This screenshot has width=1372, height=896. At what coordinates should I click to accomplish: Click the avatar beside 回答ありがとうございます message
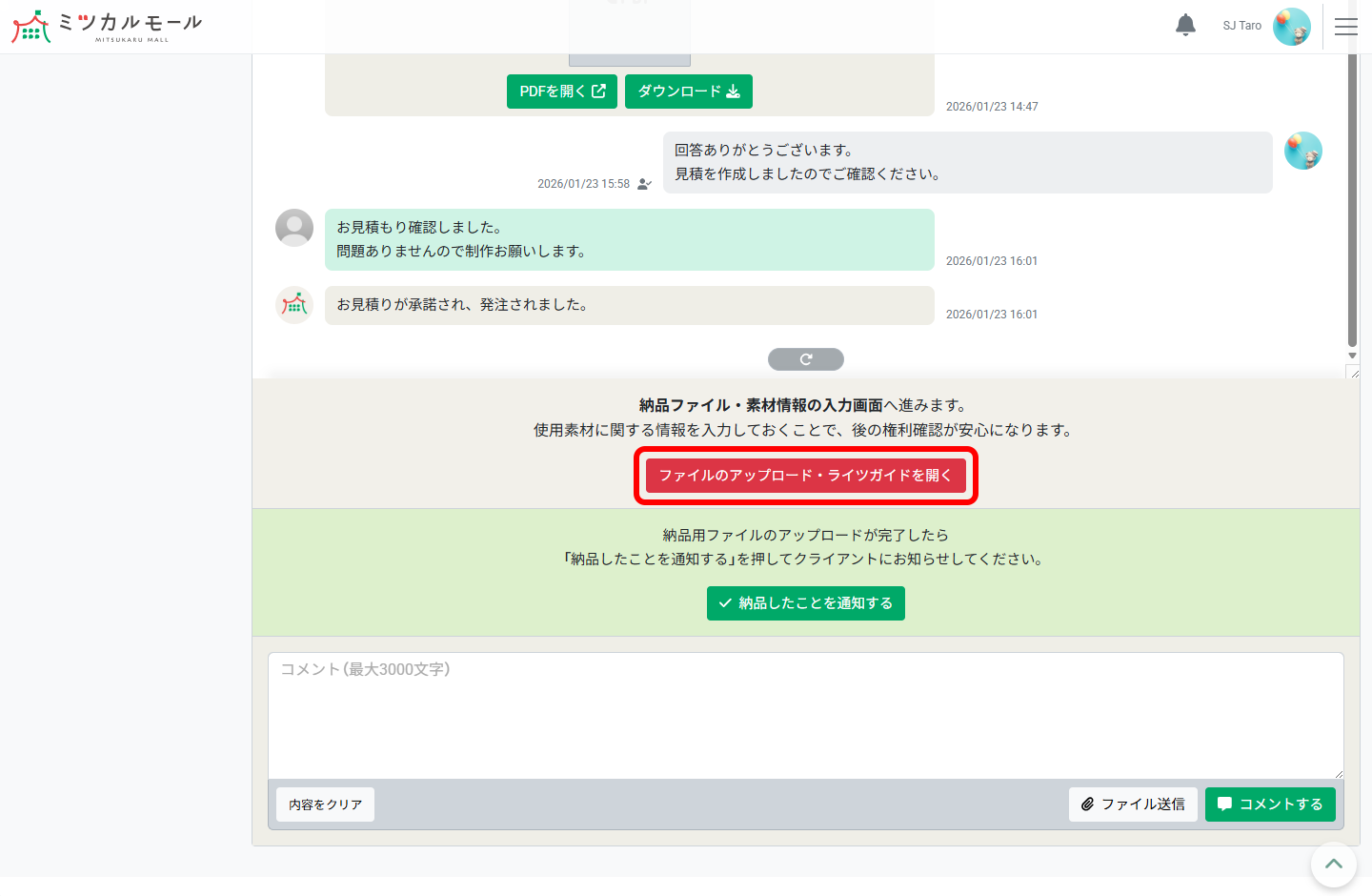click(x=1302, y=150)
